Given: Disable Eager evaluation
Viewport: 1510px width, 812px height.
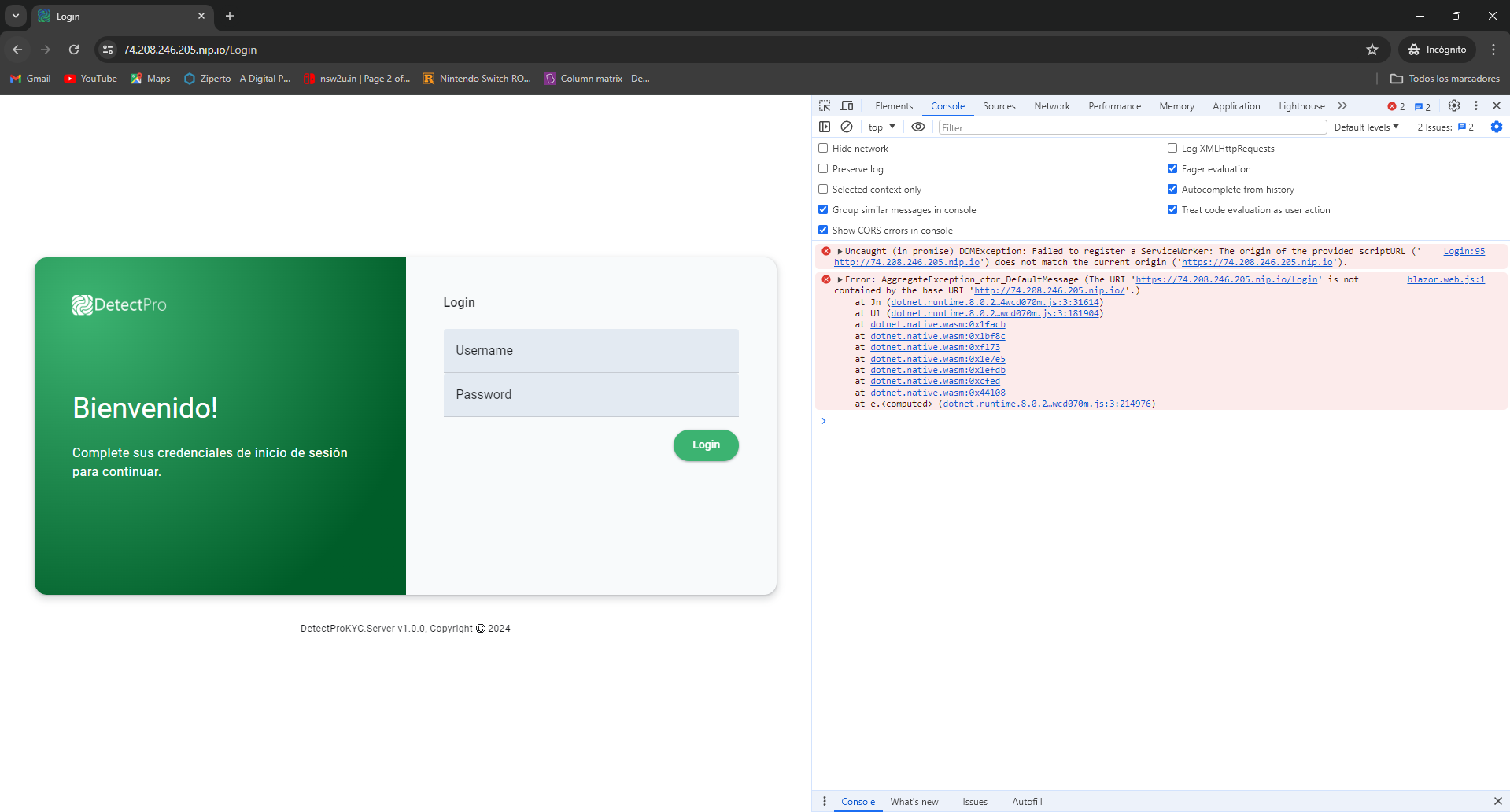Looking at the screenshot, I should tap(1172, 168).
